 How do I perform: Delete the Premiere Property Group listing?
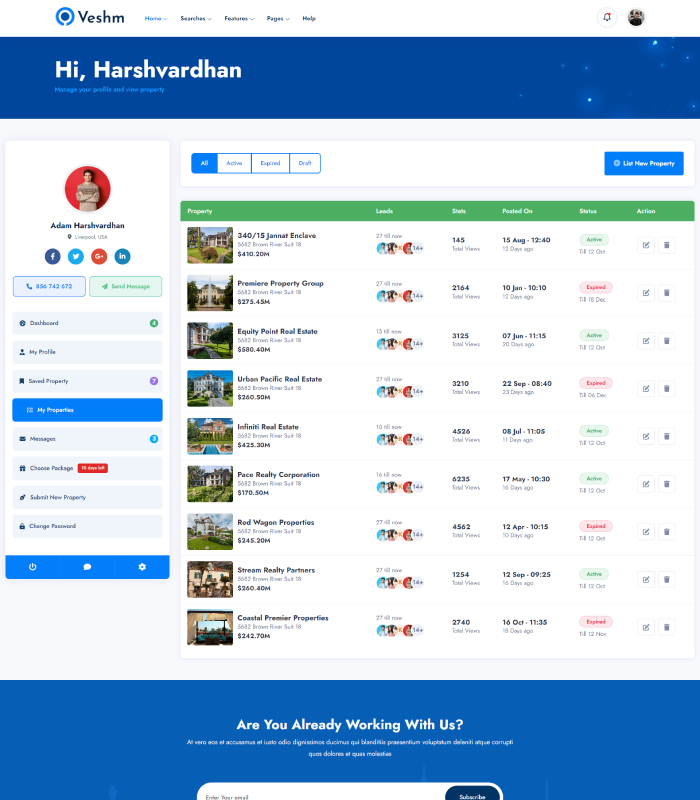(x=667, y=293)
